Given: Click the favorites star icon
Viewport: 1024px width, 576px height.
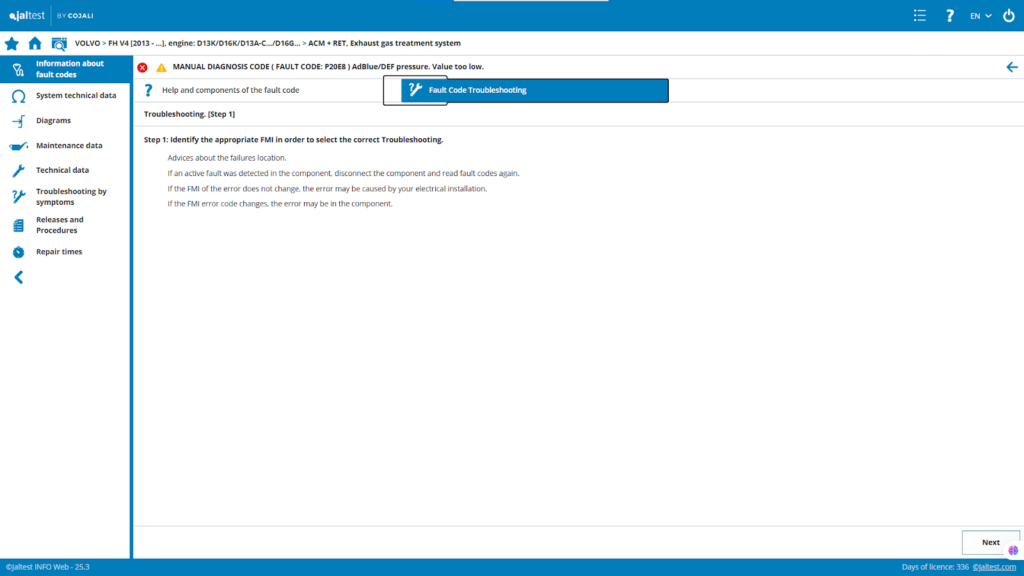Looking at the screenshot, I should point(12,44).
